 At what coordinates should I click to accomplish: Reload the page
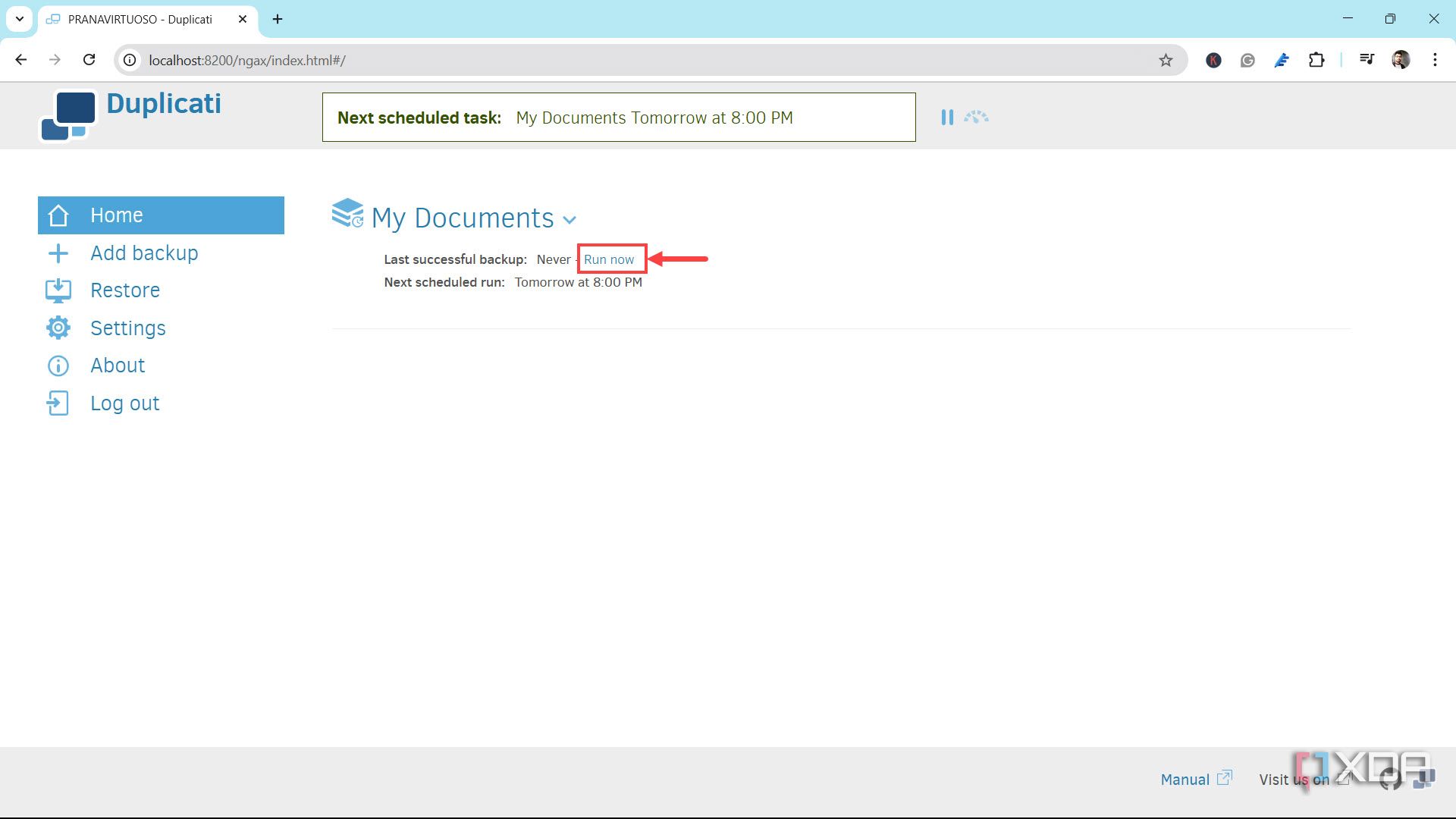(x=89, y=60)
